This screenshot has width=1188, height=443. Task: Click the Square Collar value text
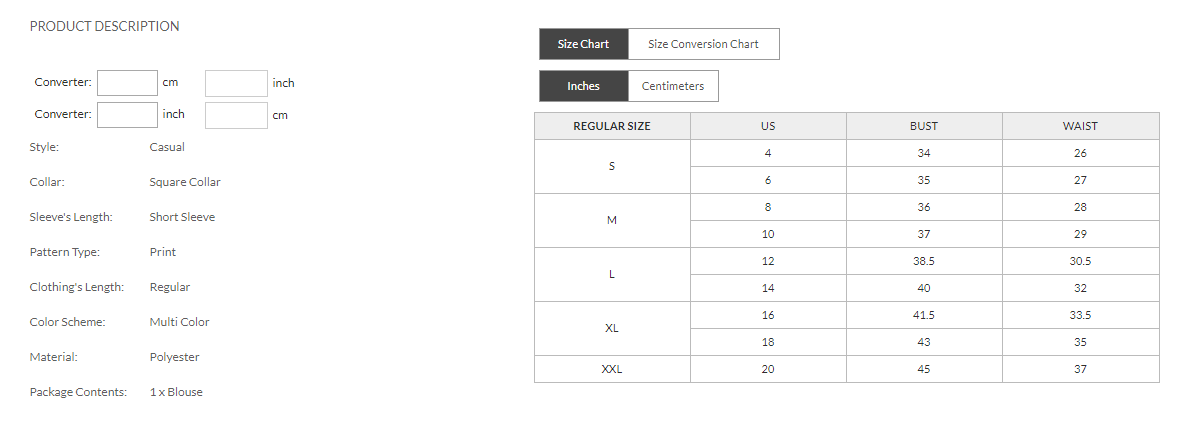coord(185,182)
